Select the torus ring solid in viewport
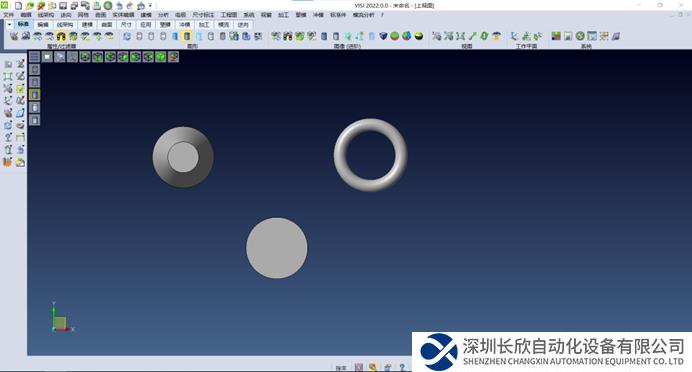Screen dimensions: 692x372 370,155
